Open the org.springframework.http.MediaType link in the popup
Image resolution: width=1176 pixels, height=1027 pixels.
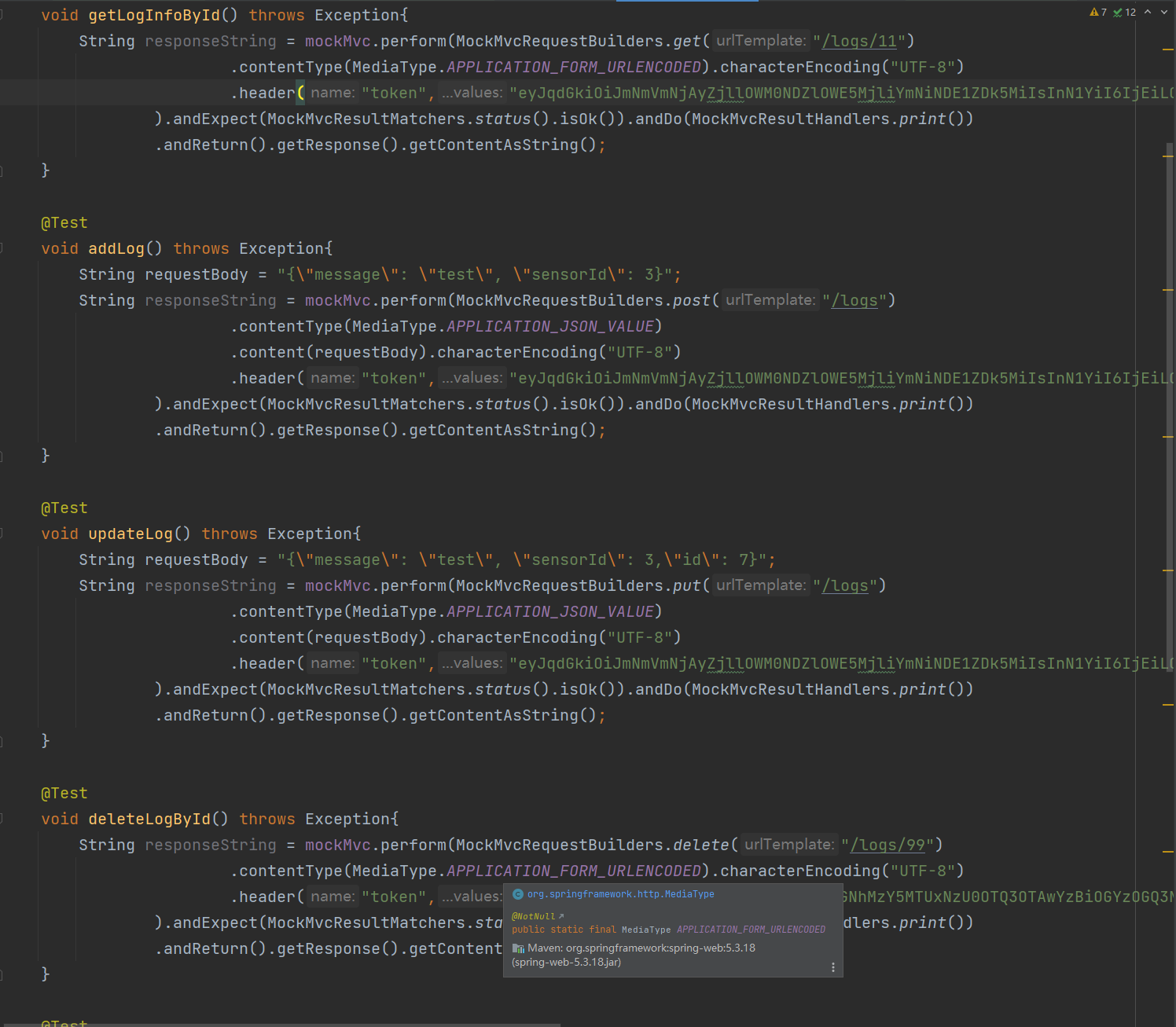point(620,894)
